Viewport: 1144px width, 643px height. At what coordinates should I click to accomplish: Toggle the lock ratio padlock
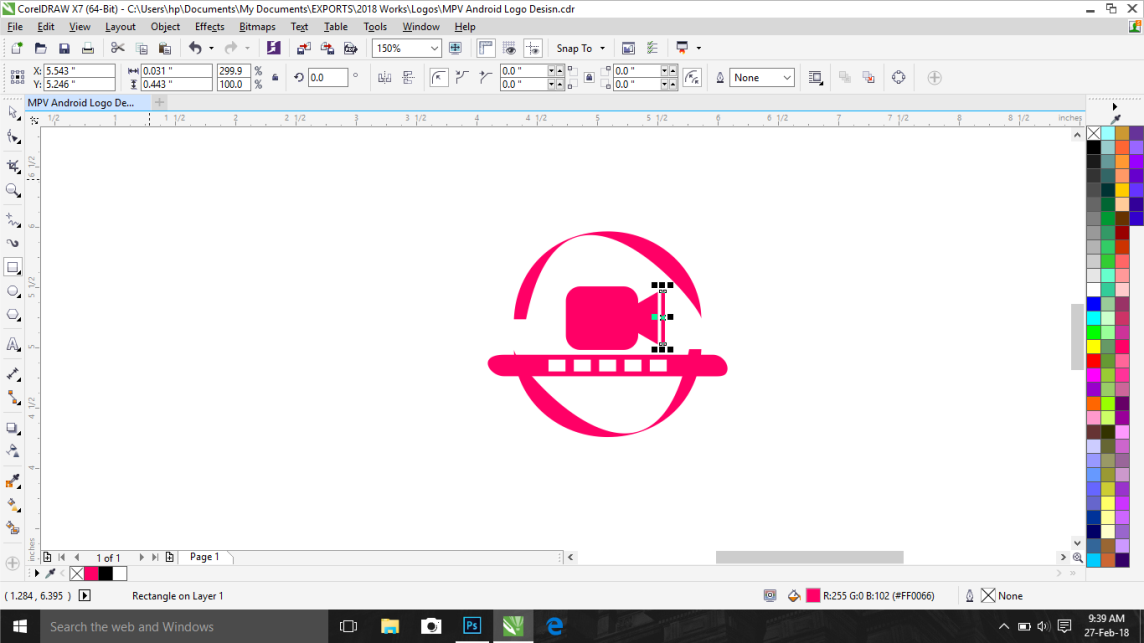pyautogui.click(x=275, y=77)
